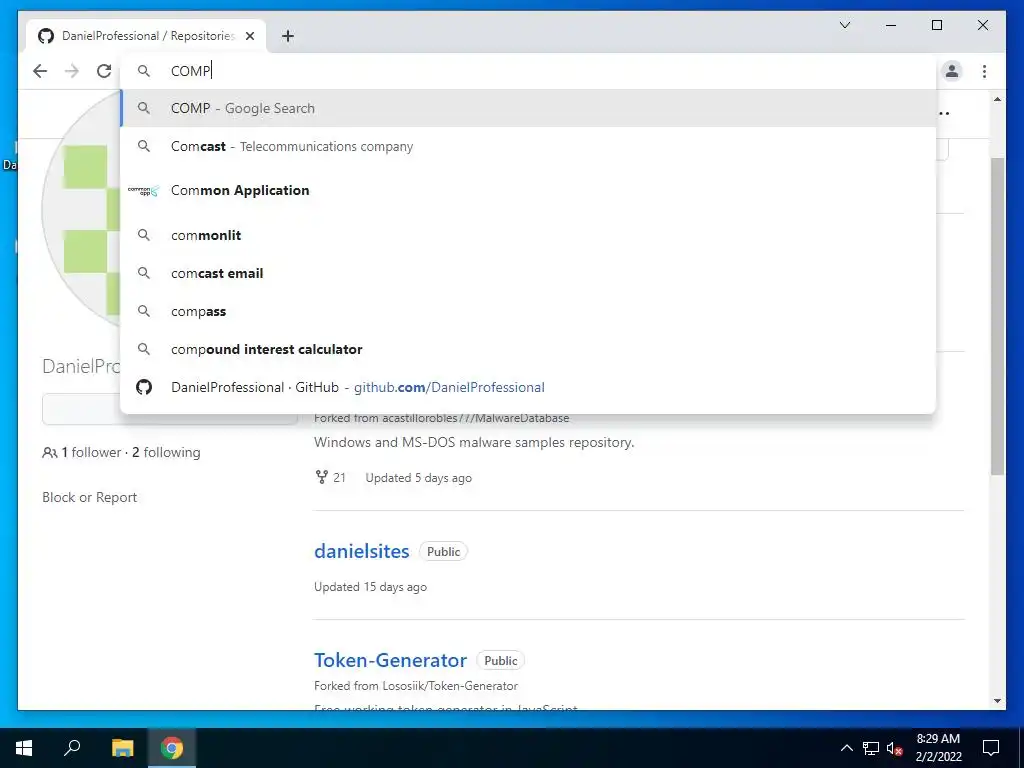Click the page scrollbar thumb
1024x768 pixels.
tap(997, 316)
